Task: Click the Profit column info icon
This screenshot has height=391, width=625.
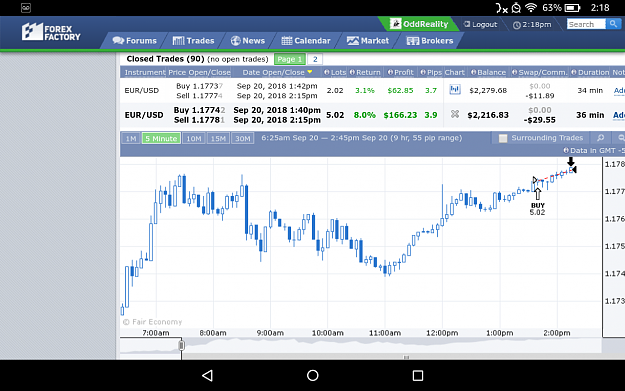Action: tap(390, 72)
